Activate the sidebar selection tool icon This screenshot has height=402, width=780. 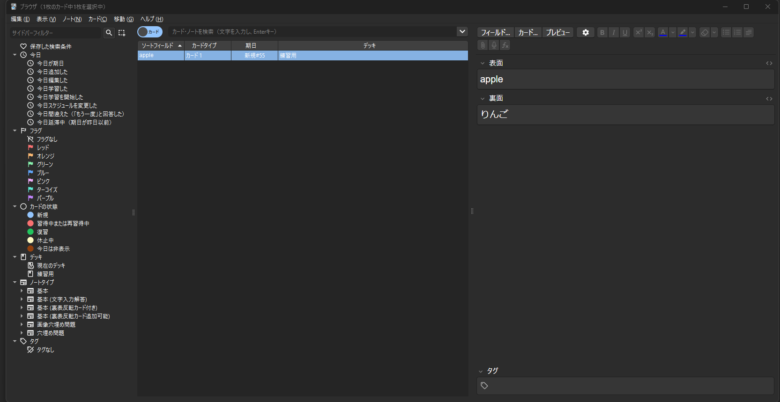(122, 32)
